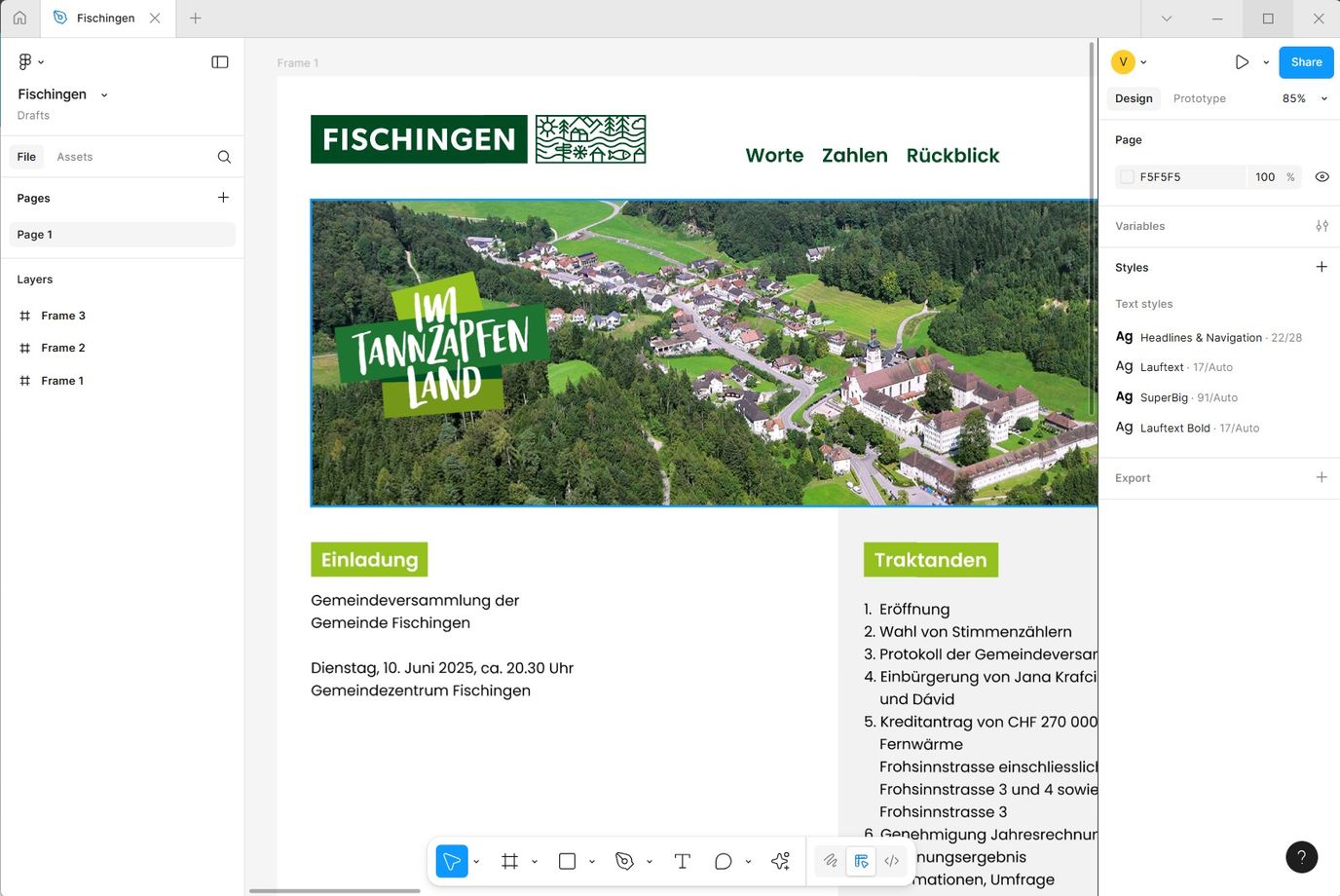The height and width of the screenshot is (896, 1340).
Task: Open the presentation options chevron
Action: (x=1266, y=61)
